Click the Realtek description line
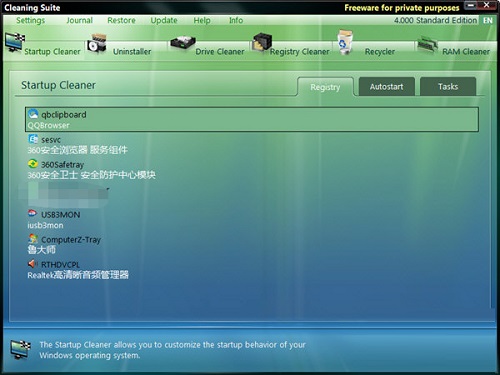 78,275
